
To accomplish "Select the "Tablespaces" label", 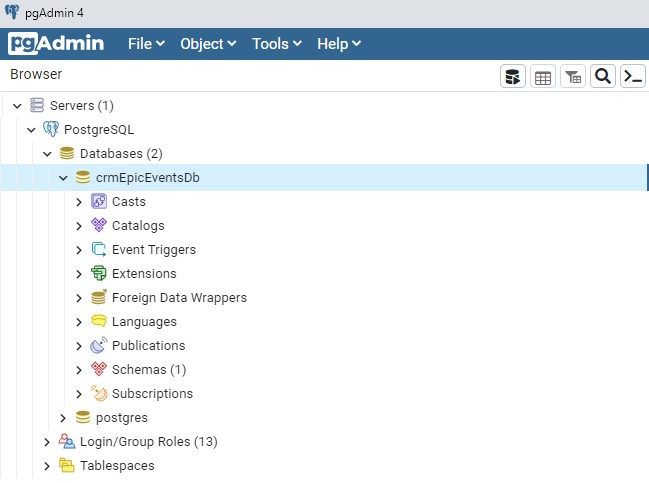I will click(117, 466).
